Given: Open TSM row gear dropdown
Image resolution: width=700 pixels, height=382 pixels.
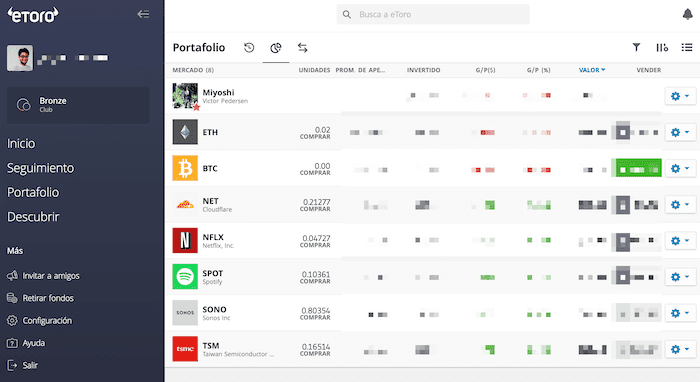Looking at the screenshot, I should (680, 349).
